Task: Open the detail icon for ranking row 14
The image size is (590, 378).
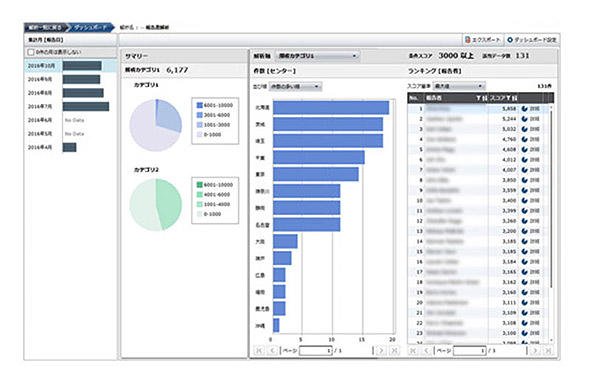Action: [524, 241]
